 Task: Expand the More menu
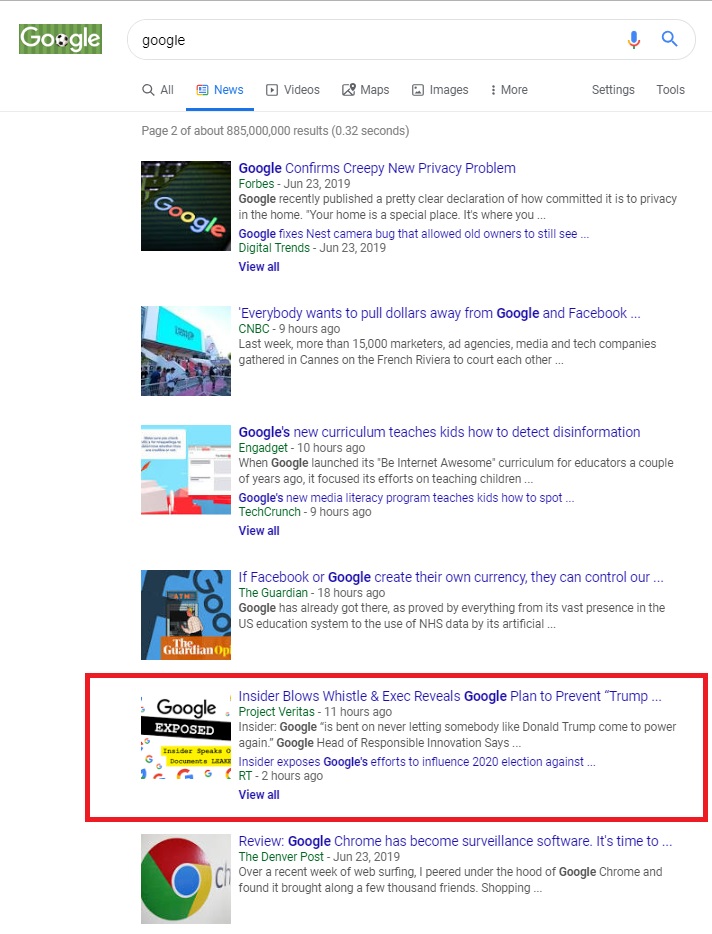pos(509,90)
